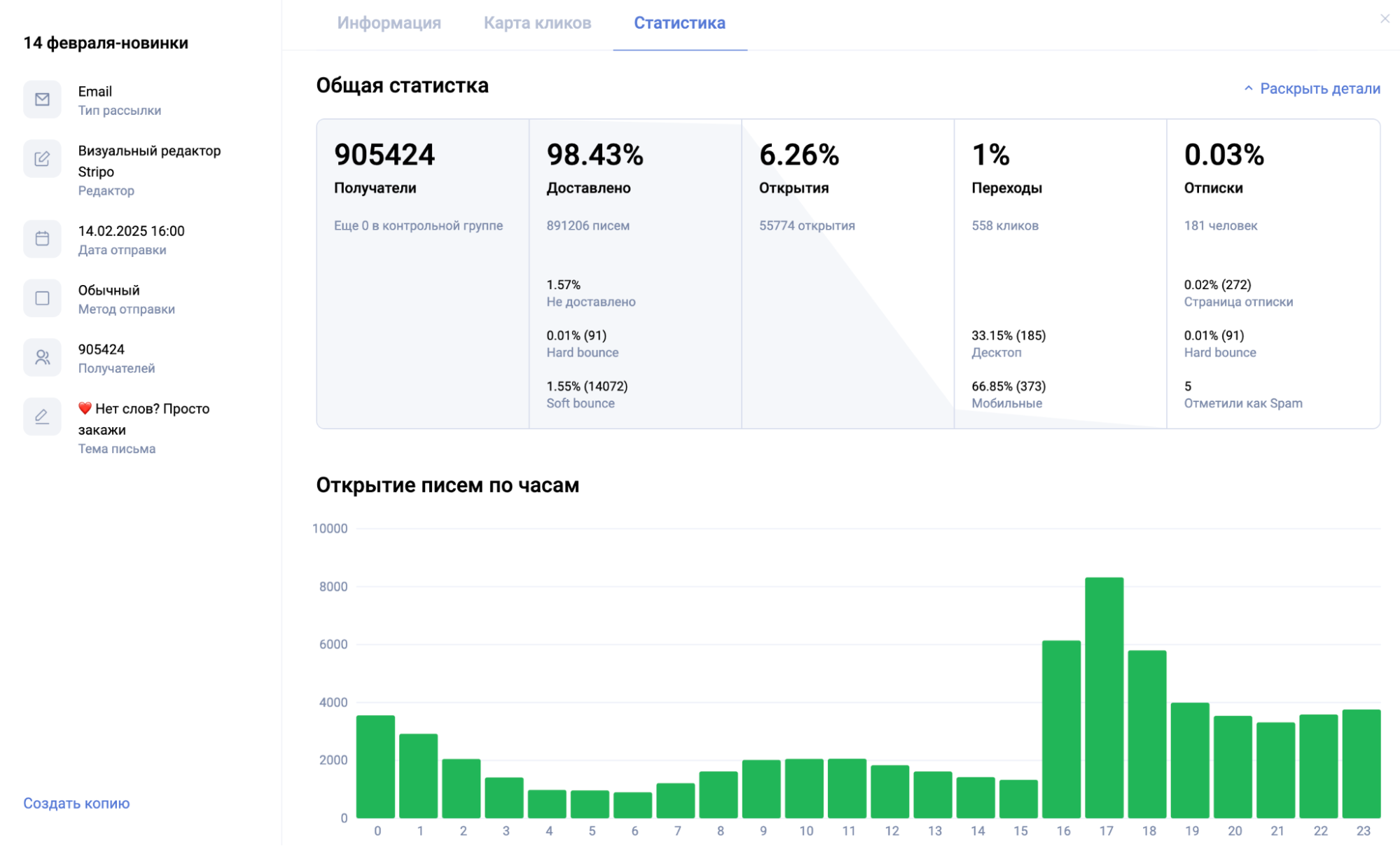Click the square send method icon

point(42,298)
